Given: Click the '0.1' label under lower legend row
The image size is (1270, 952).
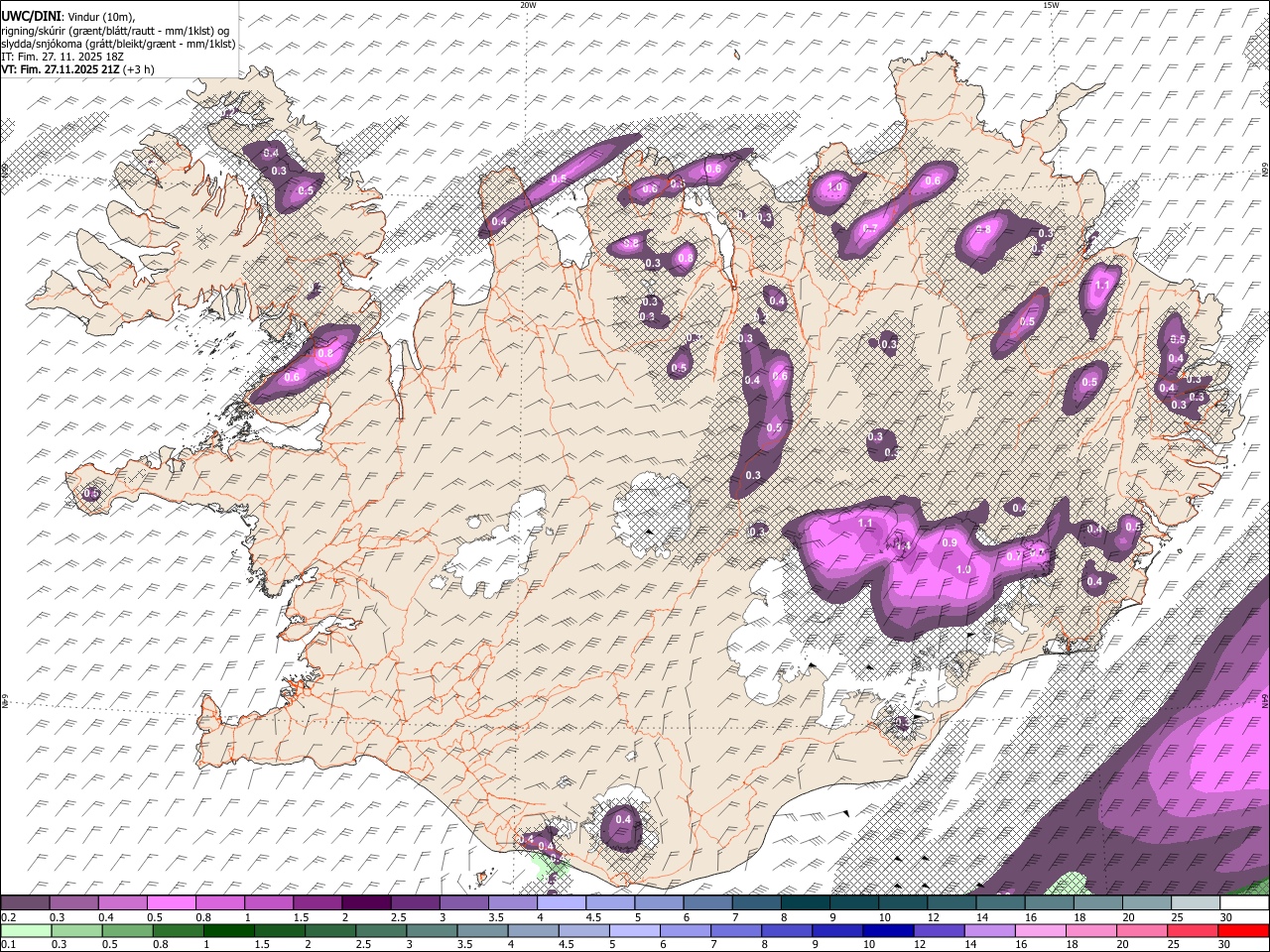Looking at the screenshot, I should 8,945.
